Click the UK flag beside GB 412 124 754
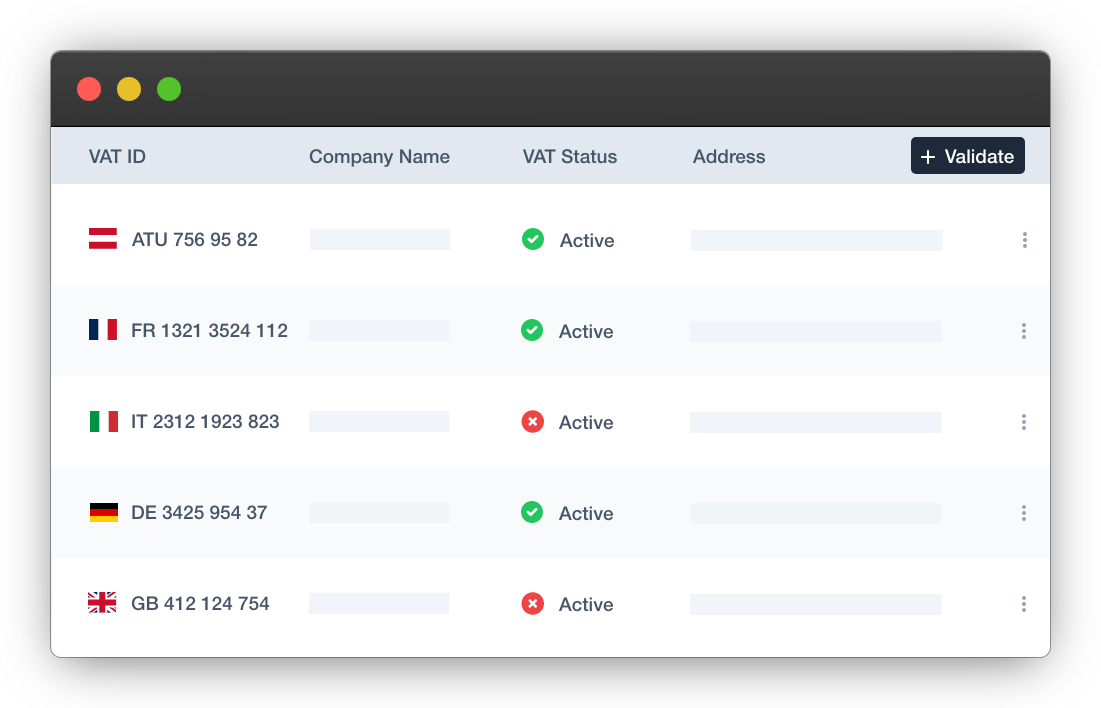1101x708 pixels. click(x=103, y=603)
